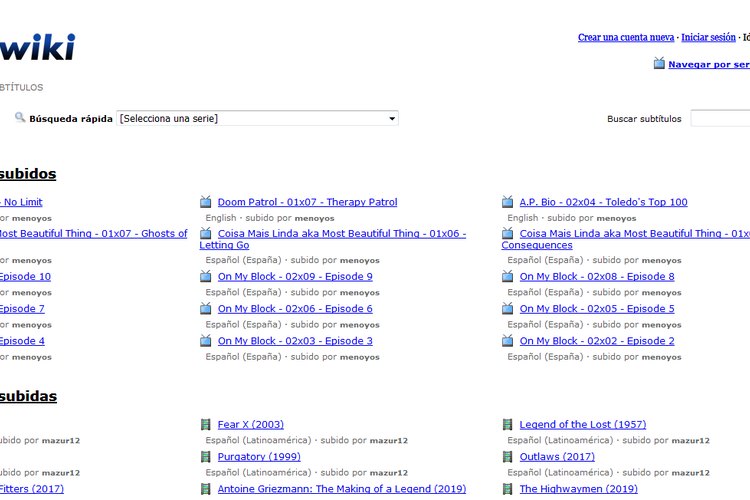Click the wiki logo
750x500 pixels.
click(x=37, y=47)
